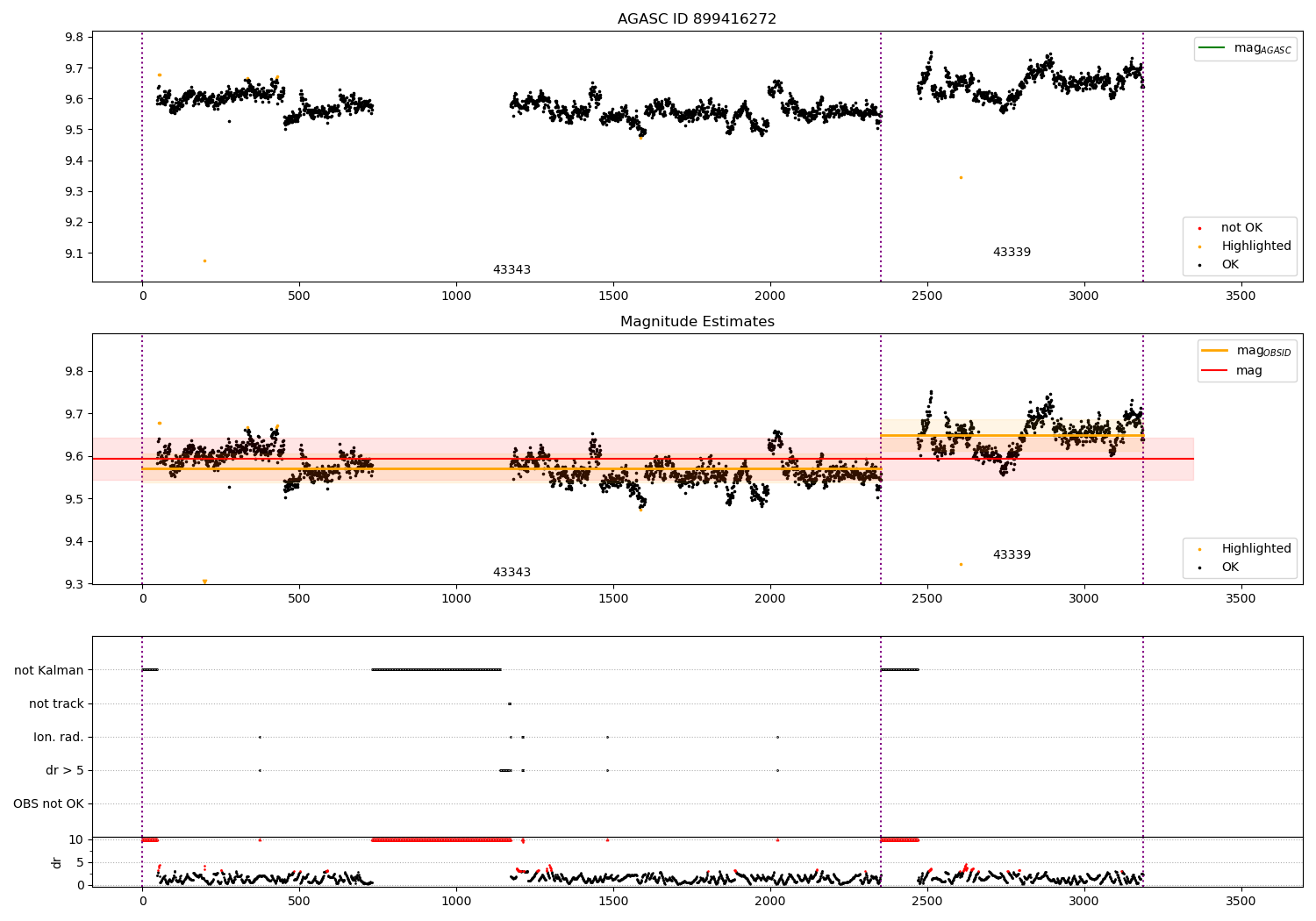Click the 'not track' axis label
This screenshot has height=921, width=1316.
pyautogui.click(x=56, y=703)
